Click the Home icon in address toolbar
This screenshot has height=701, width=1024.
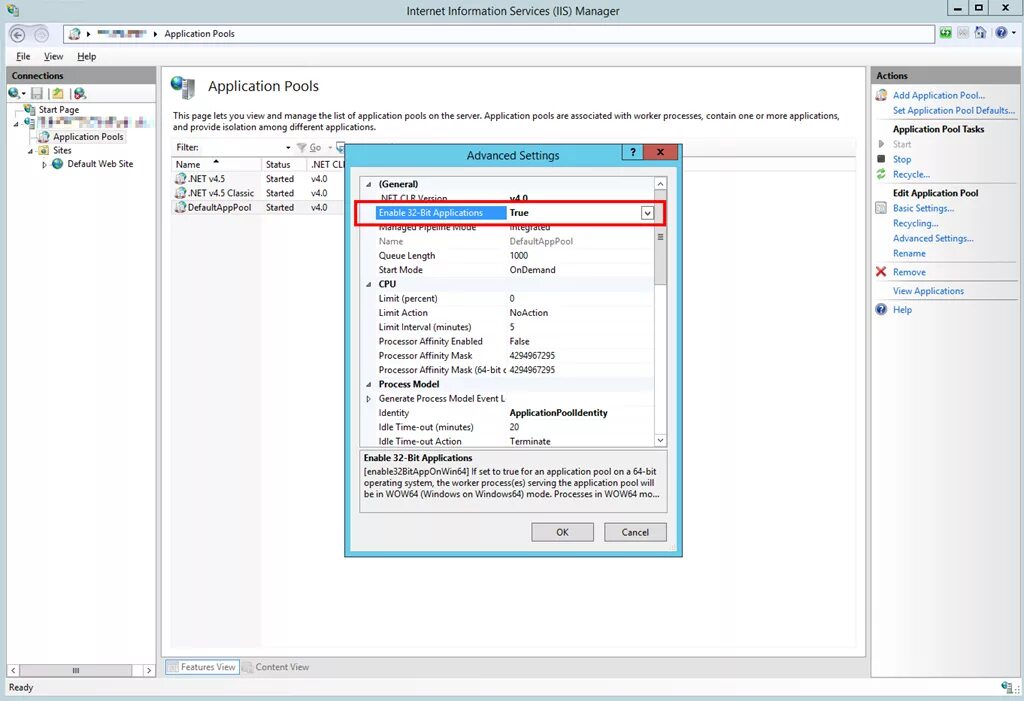click(x=980, y=33)
